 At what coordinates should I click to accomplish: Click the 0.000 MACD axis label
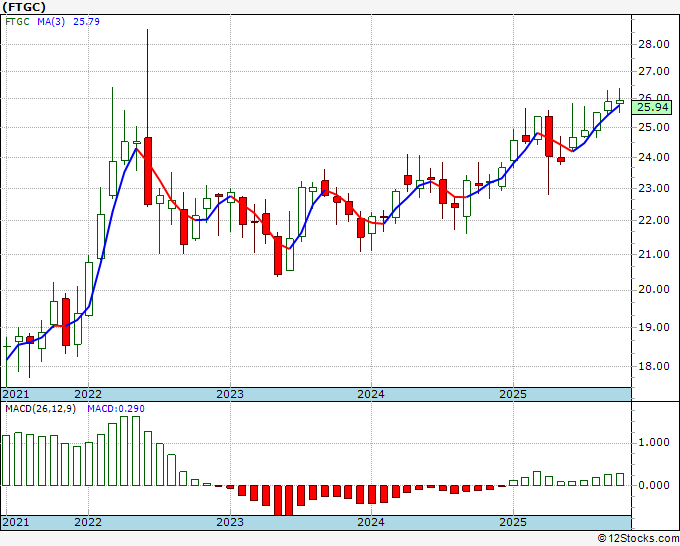click(x=654, y=485)
